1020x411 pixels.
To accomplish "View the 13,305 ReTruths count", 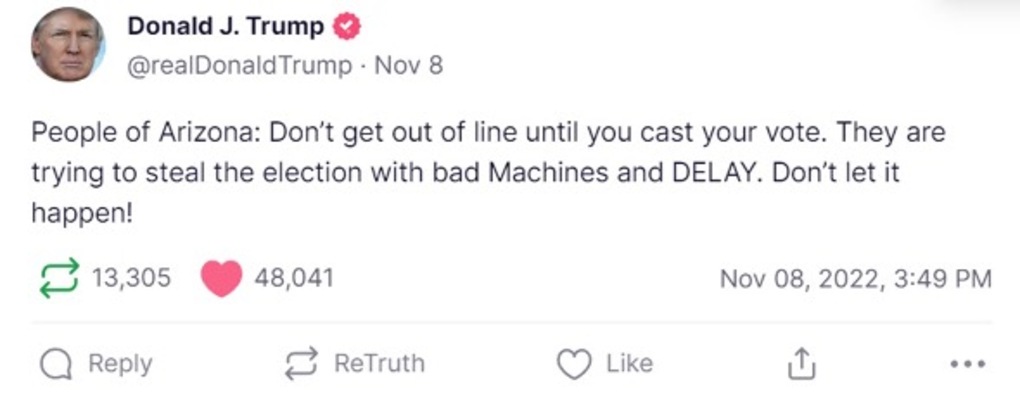I will pyautogui.click(x=131, y=278).
